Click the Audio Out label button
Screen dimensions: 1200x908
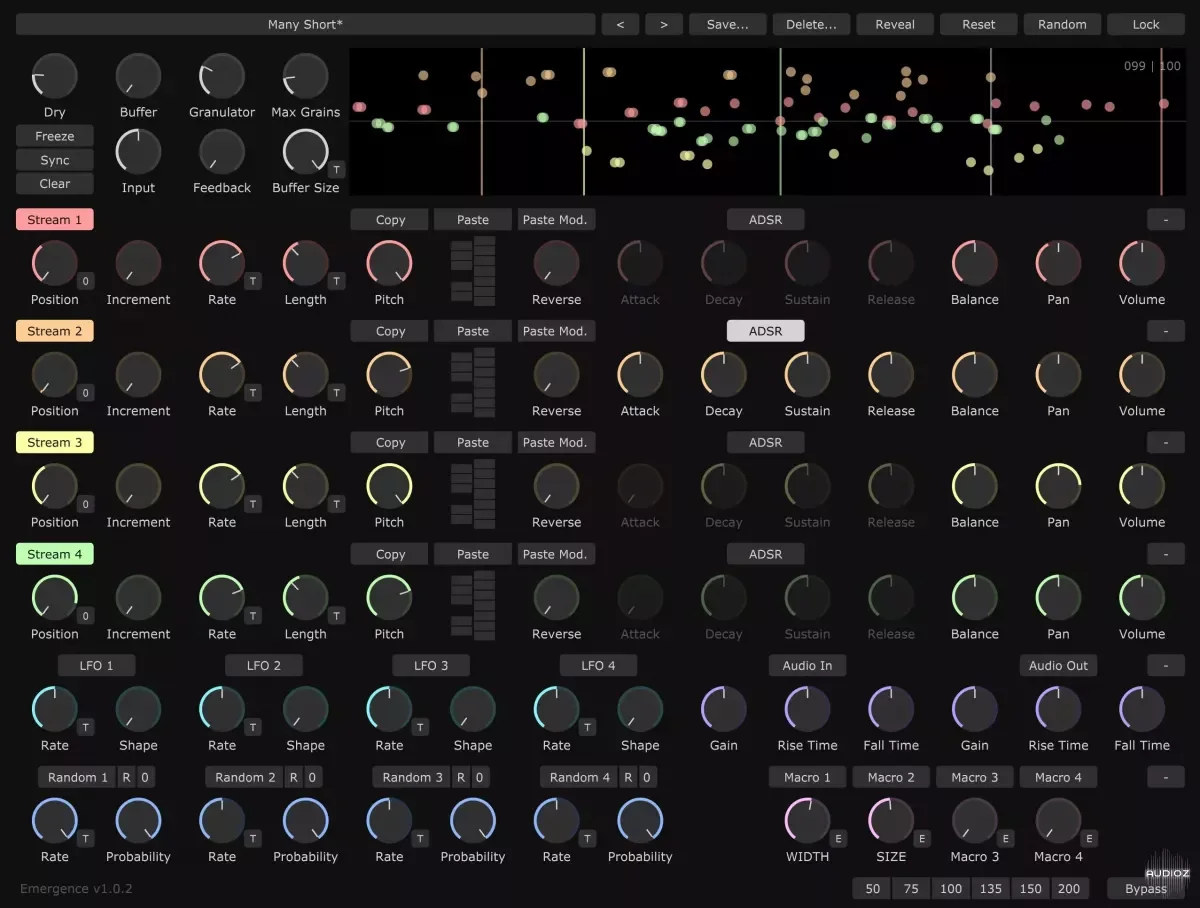[1059, 665]
